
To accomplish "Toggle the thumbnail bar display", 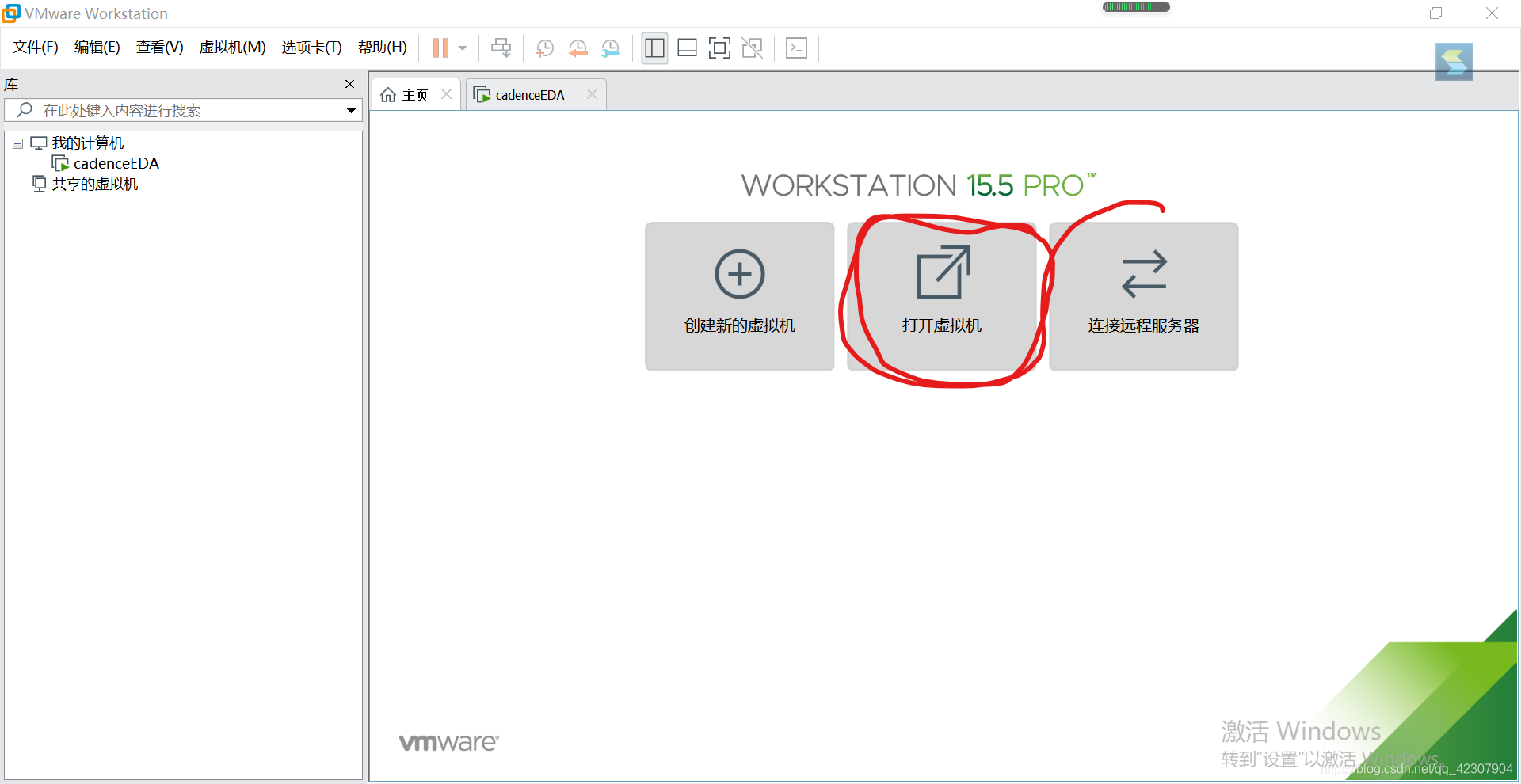I will pos(686,48).
